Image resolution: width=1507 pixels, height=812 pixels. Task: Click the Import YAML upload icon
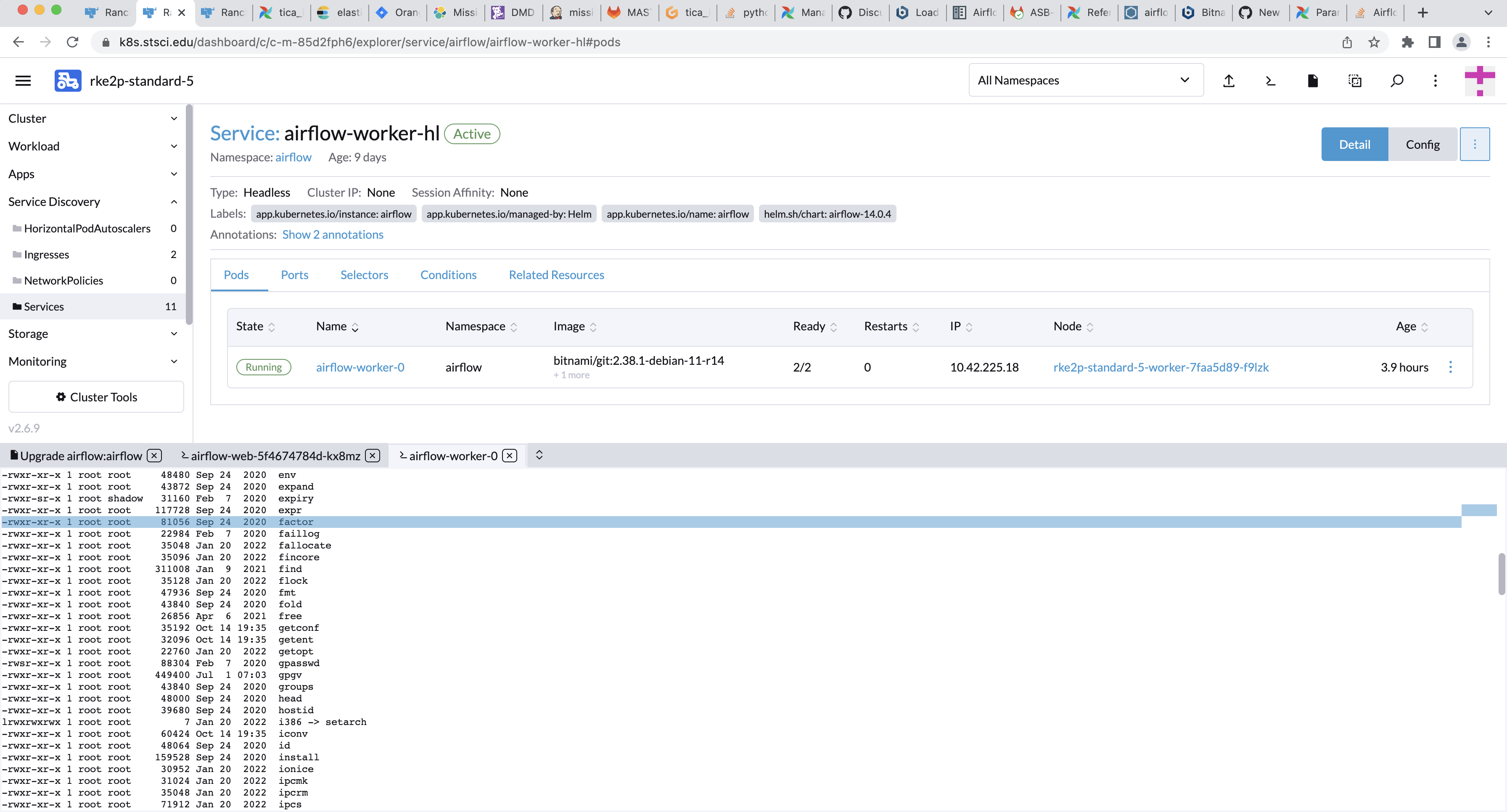coord(1229,81)
